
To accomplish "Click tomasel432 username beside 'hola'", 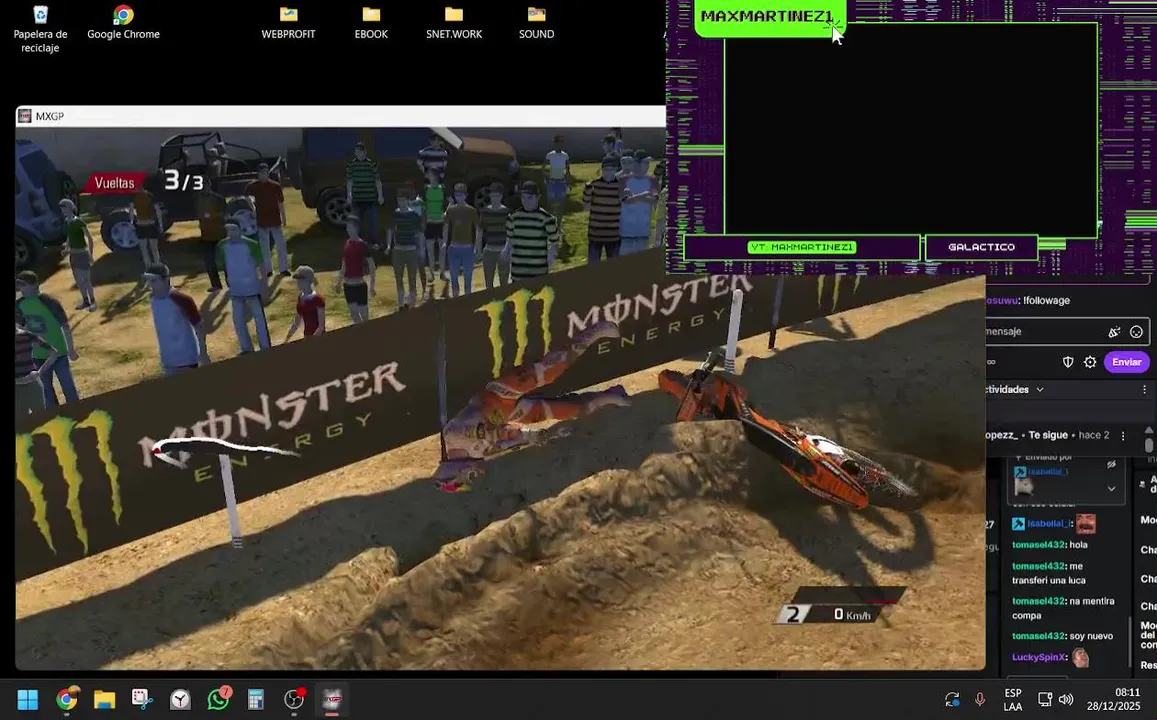I will pyautogui.click(x=1039, y=545).
